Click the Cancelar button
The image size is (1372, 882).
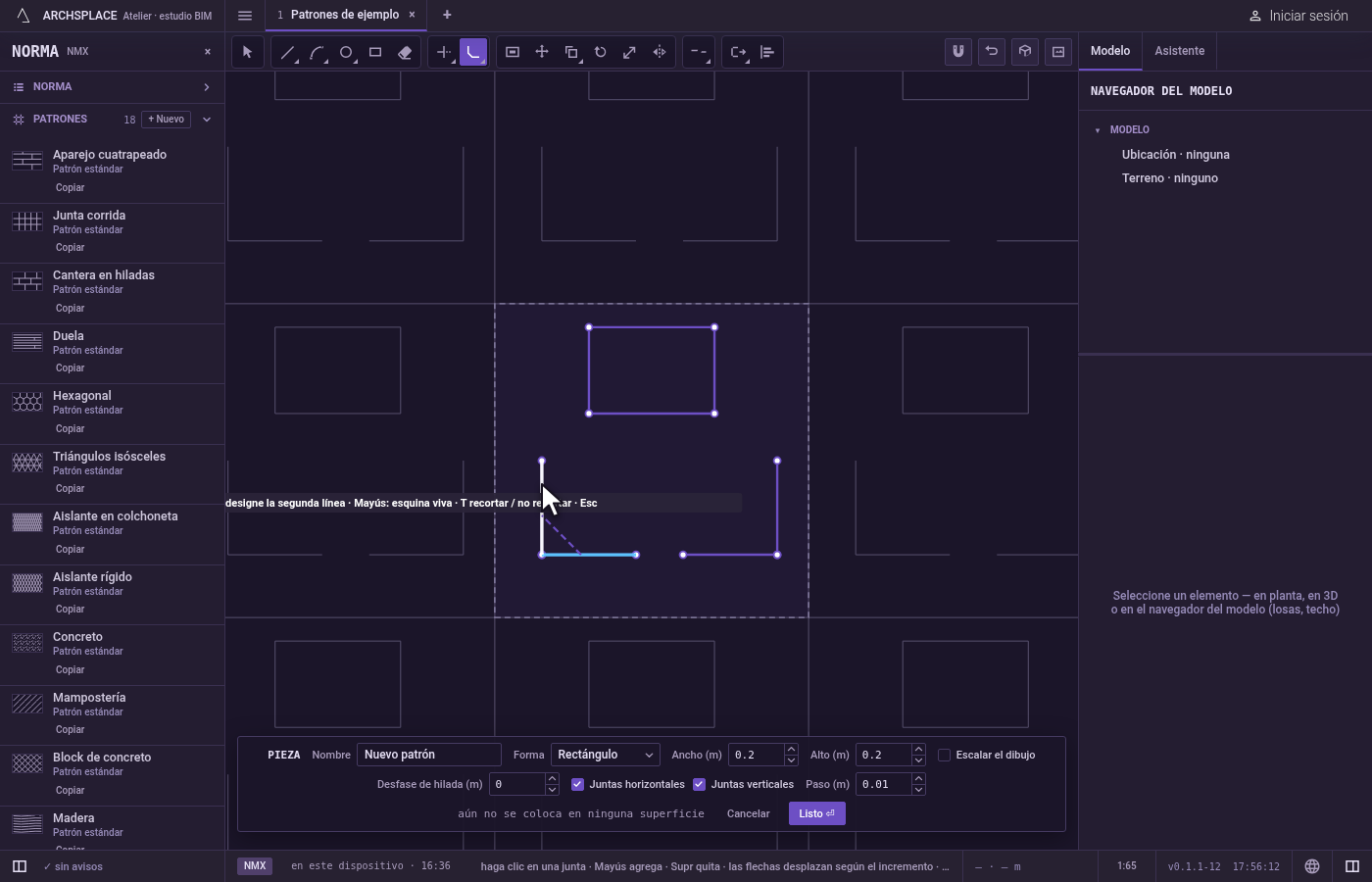[x=748, y=813]
